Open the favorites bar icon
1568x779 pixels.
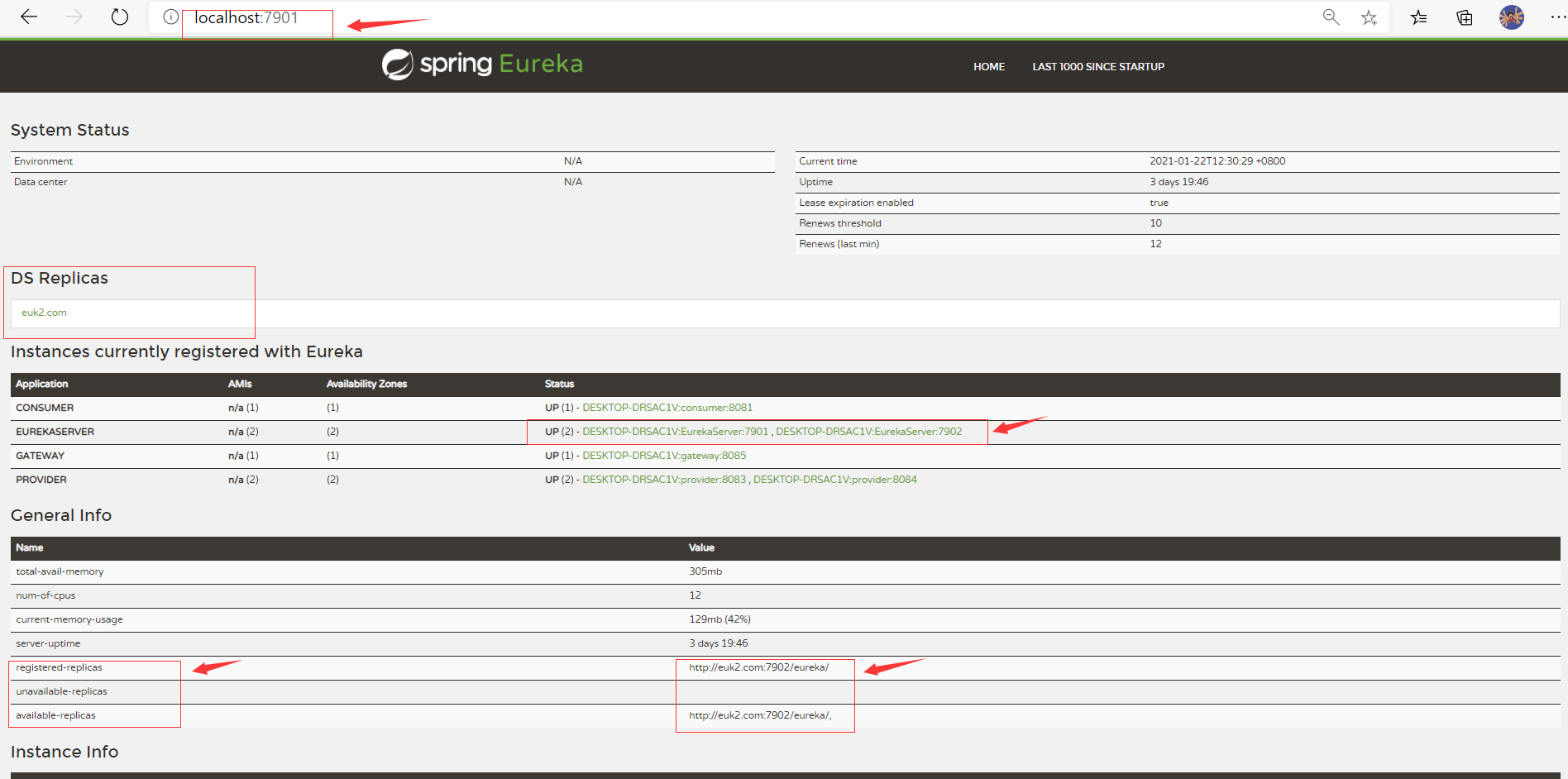pyautogui.click(x=1420, y=17)
